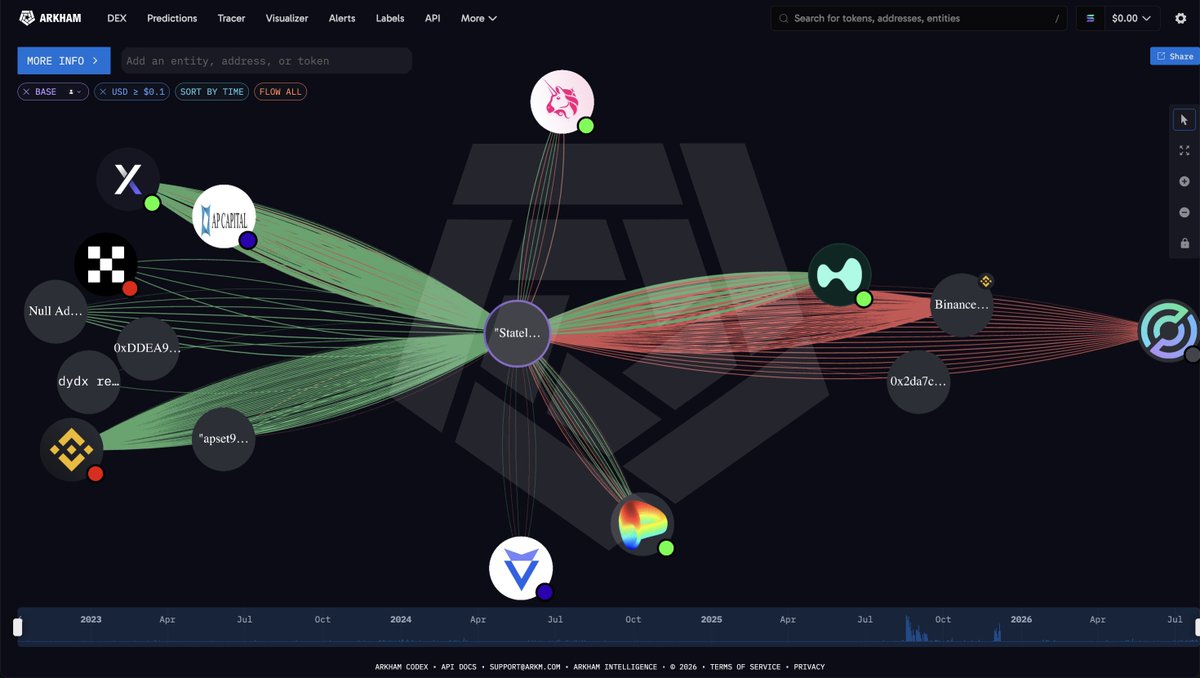This screenshot has height=678, width=1200.
Task: Grab the left timeline range handle
Action: tap(17, 627)
